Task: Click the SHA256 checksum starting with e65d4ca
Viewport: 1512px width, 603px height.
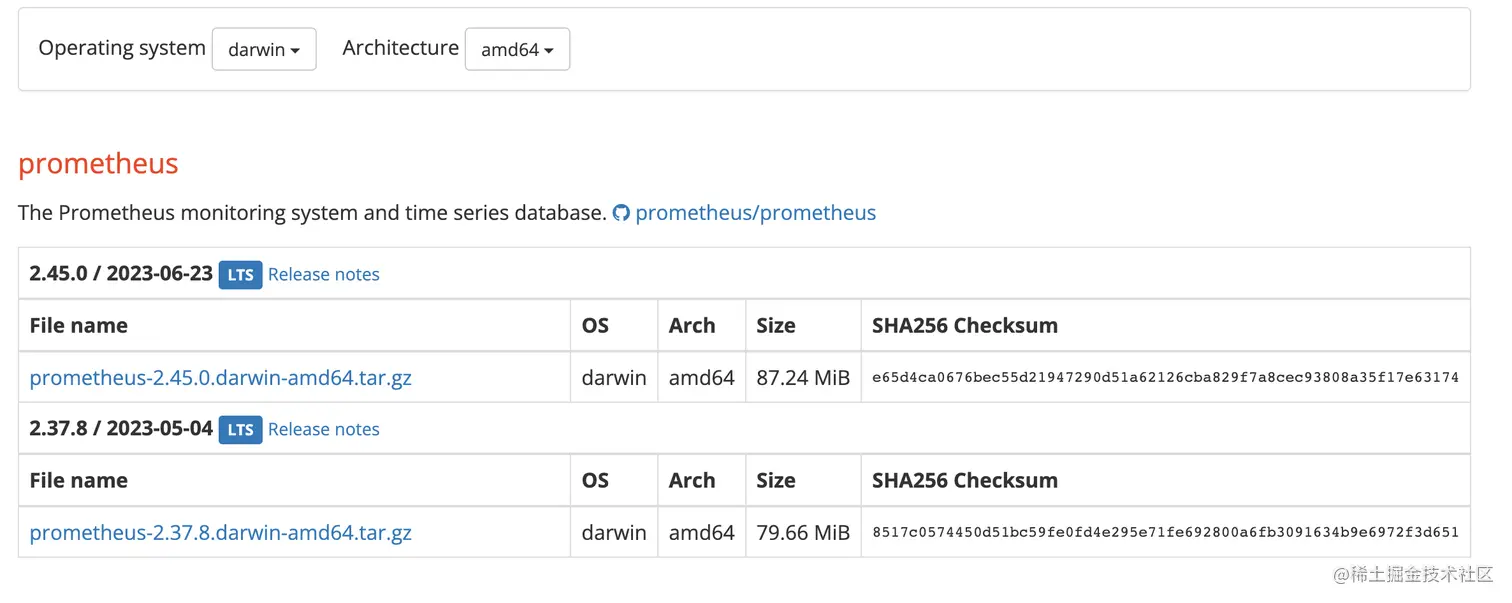Action: point(1165,378)
